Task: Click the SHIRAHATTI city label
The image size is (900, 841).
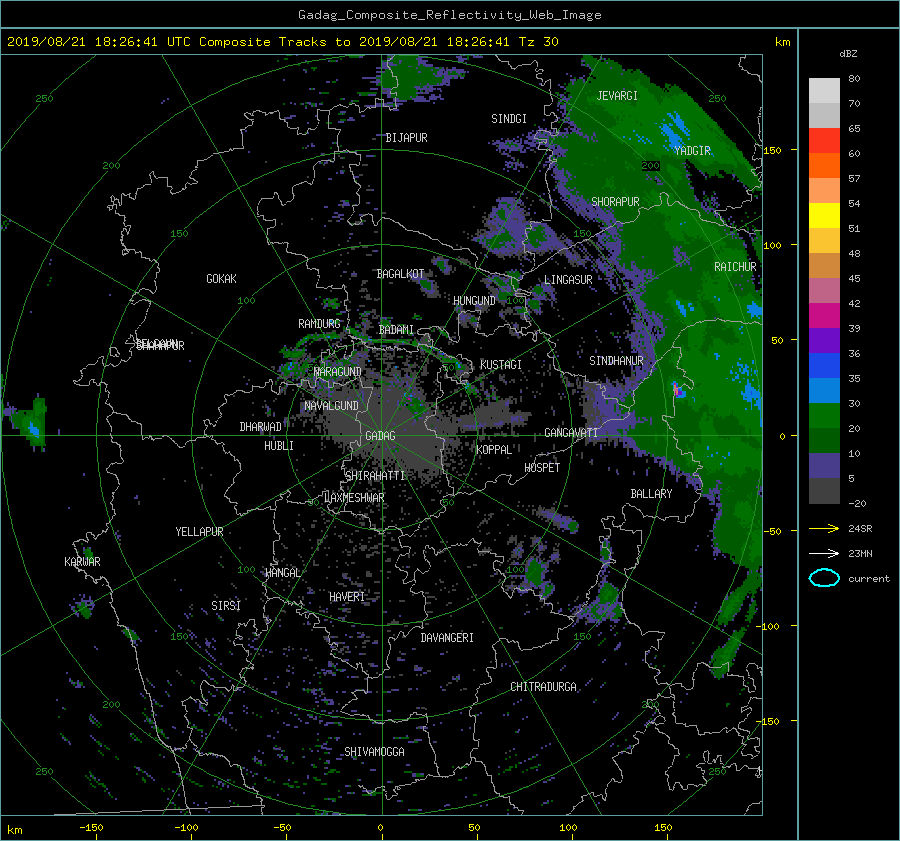Action: click(375, 476)
